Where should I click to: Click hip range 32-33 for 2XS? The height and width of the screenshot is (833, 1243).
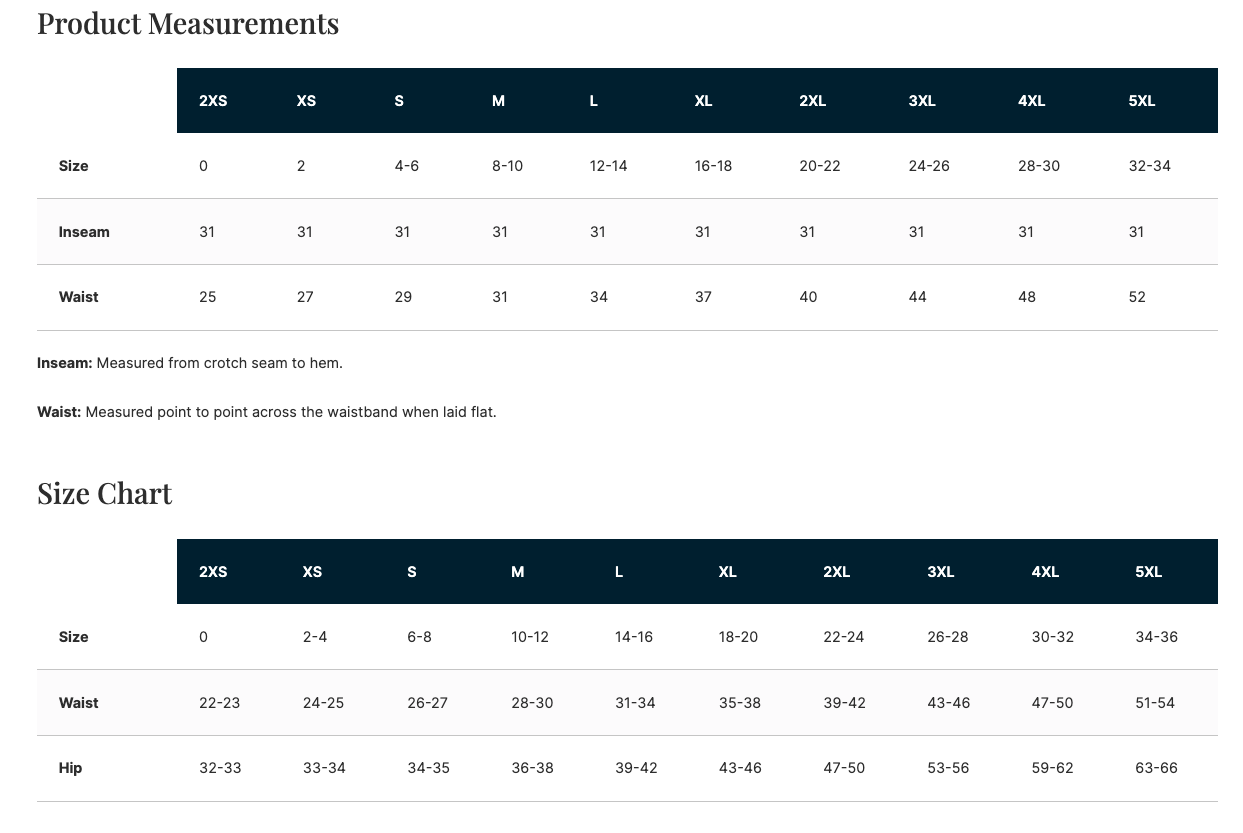coord(220,768)
